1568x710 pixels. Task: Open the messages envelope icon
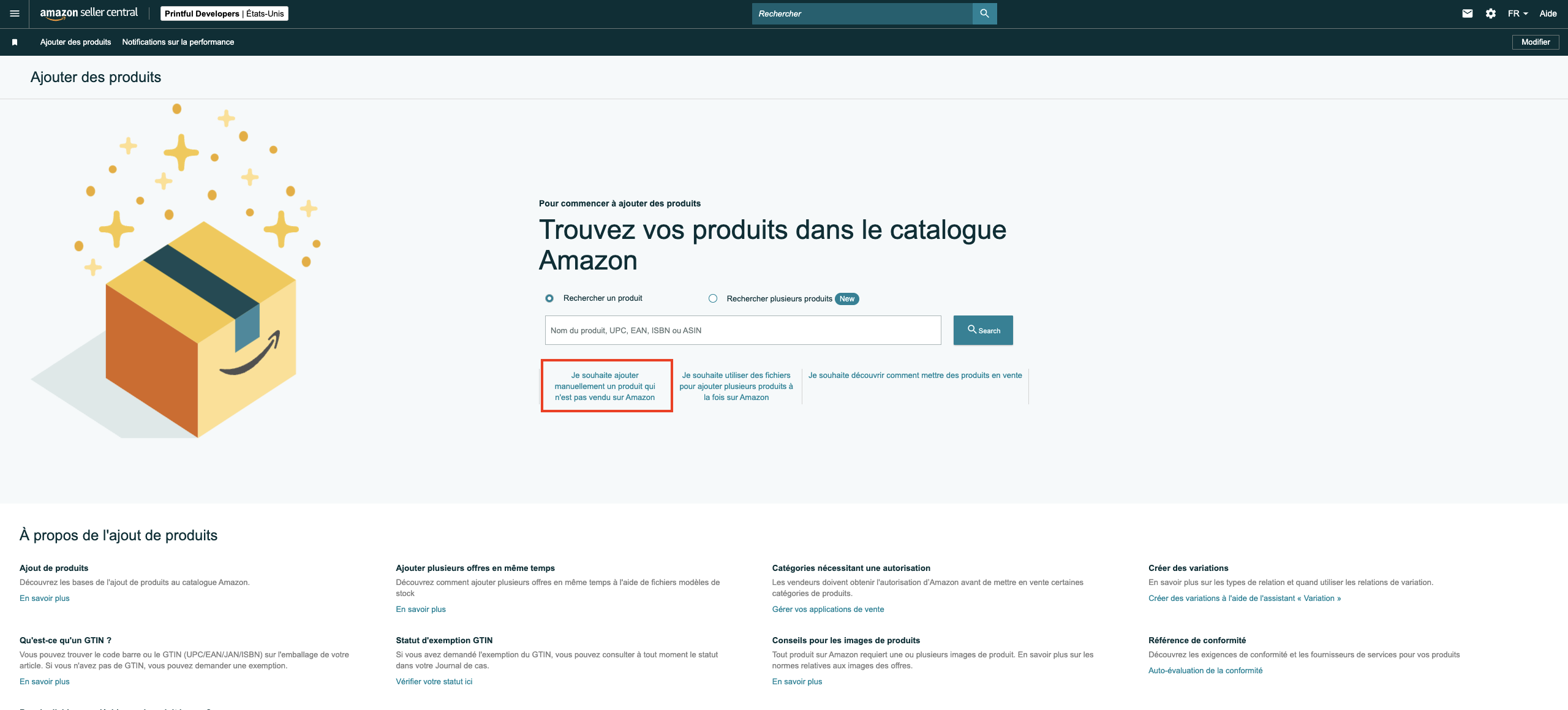click(x=1468, y=13)
